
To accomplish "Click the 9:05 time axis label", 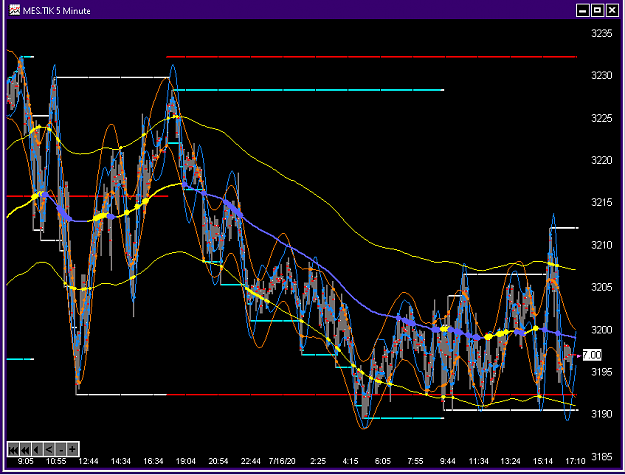I will pyautogui.click(x=26, y=461).
